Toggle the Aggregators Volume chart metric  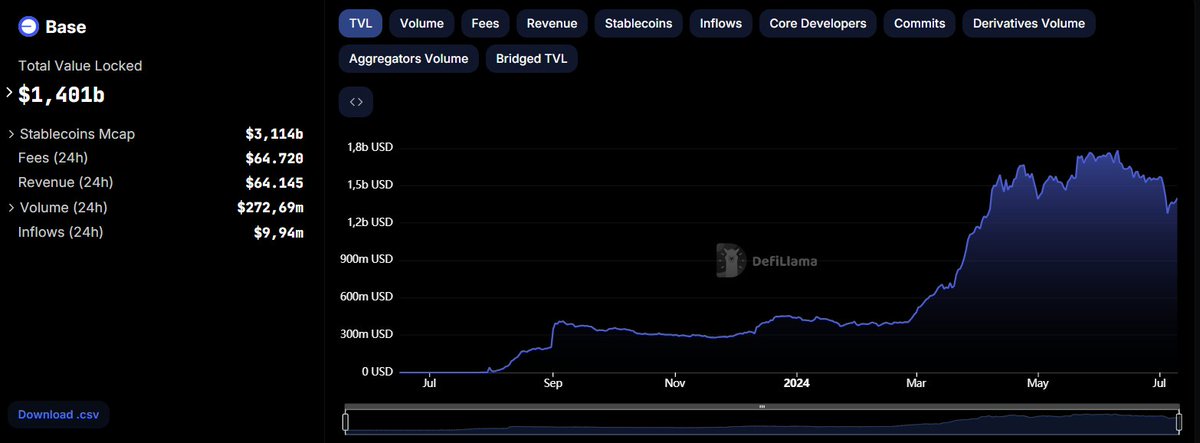[408, 59]
